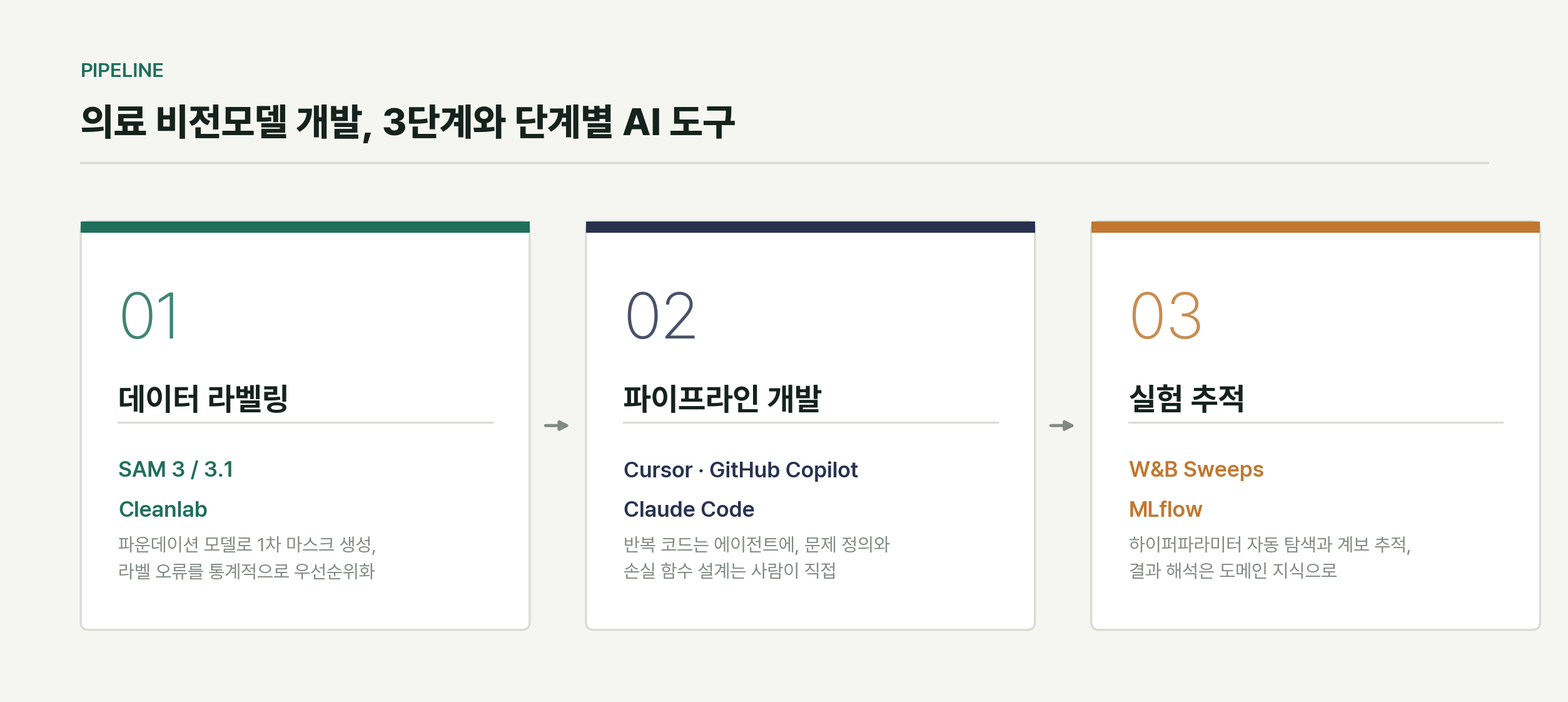Select the 실험 추적 card heading

(1186, 399)
